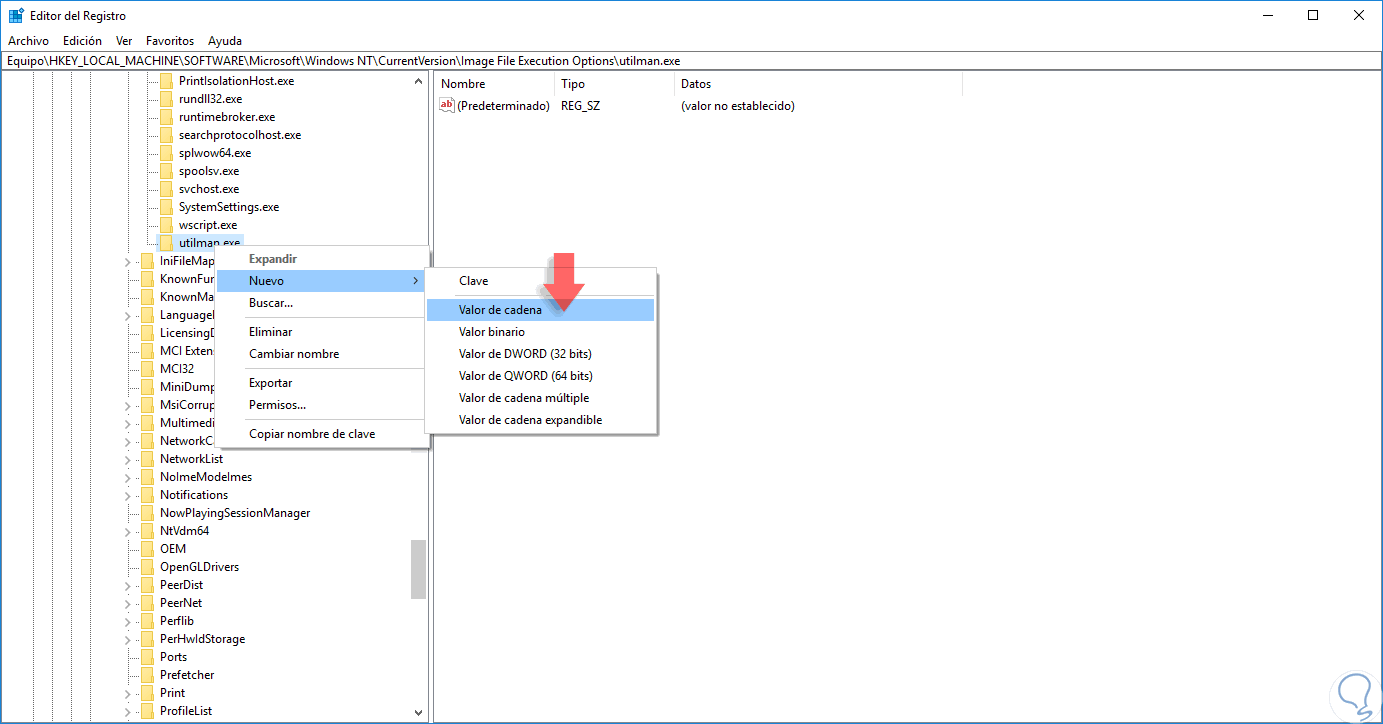Image resolution: width=1383 pixels, height=724 pixels.
Task: Expand the NtVdm64 key
Action: coord(128,532)
